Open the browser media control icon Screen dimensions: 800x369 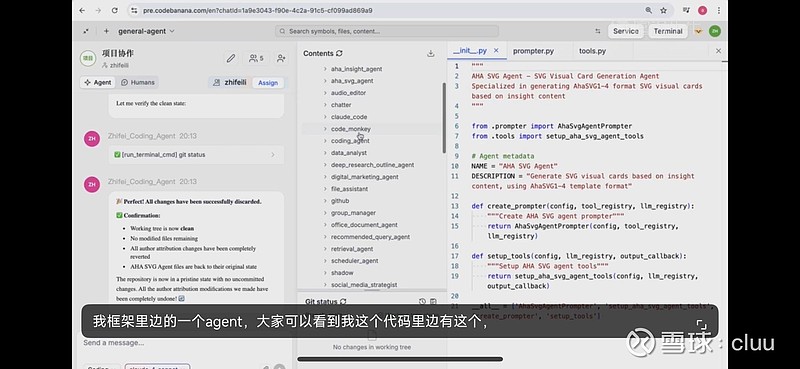[x=687, y=10]
